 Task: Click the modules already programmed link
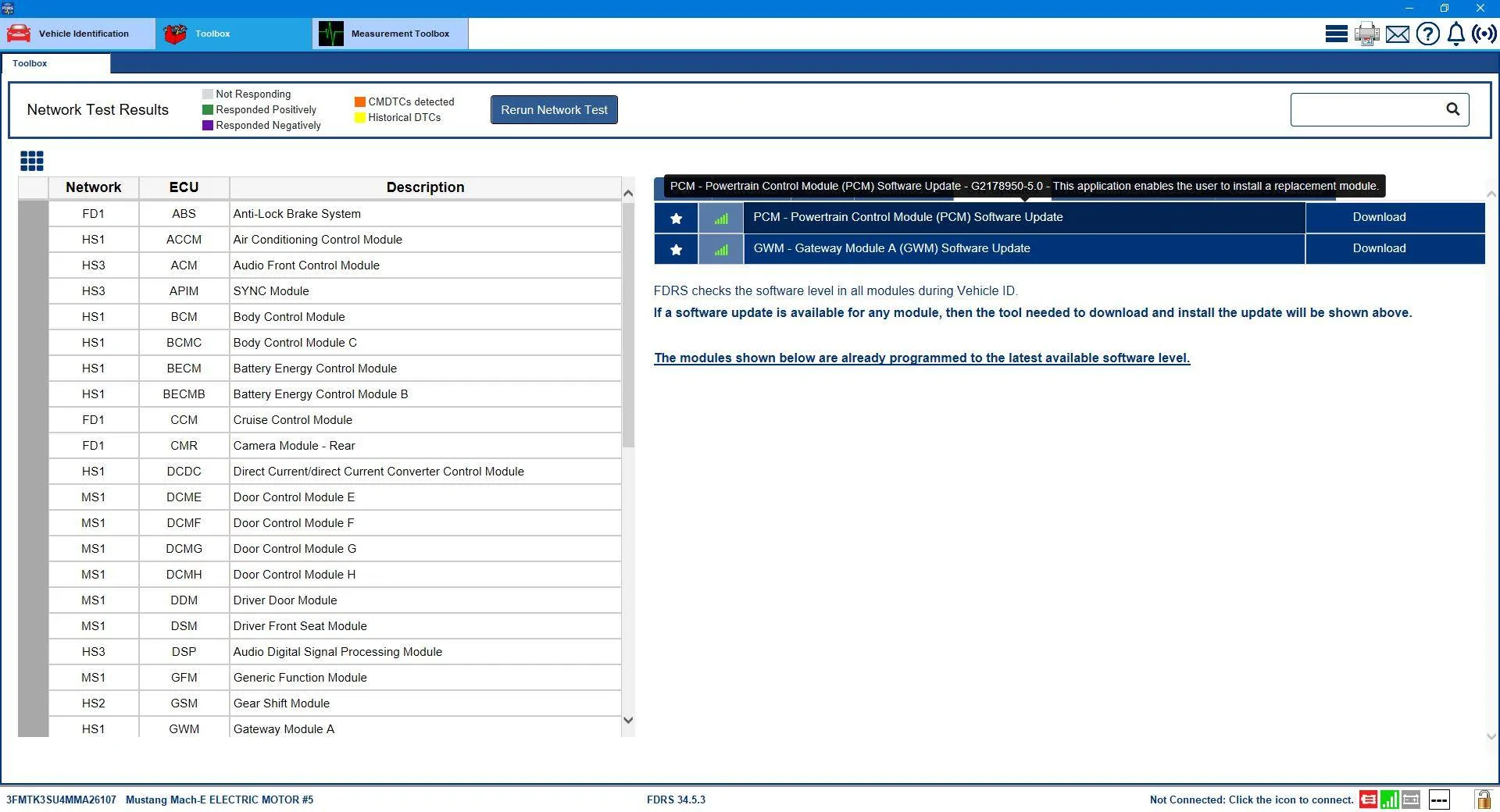pyautogui.click(x=922, y=358)
